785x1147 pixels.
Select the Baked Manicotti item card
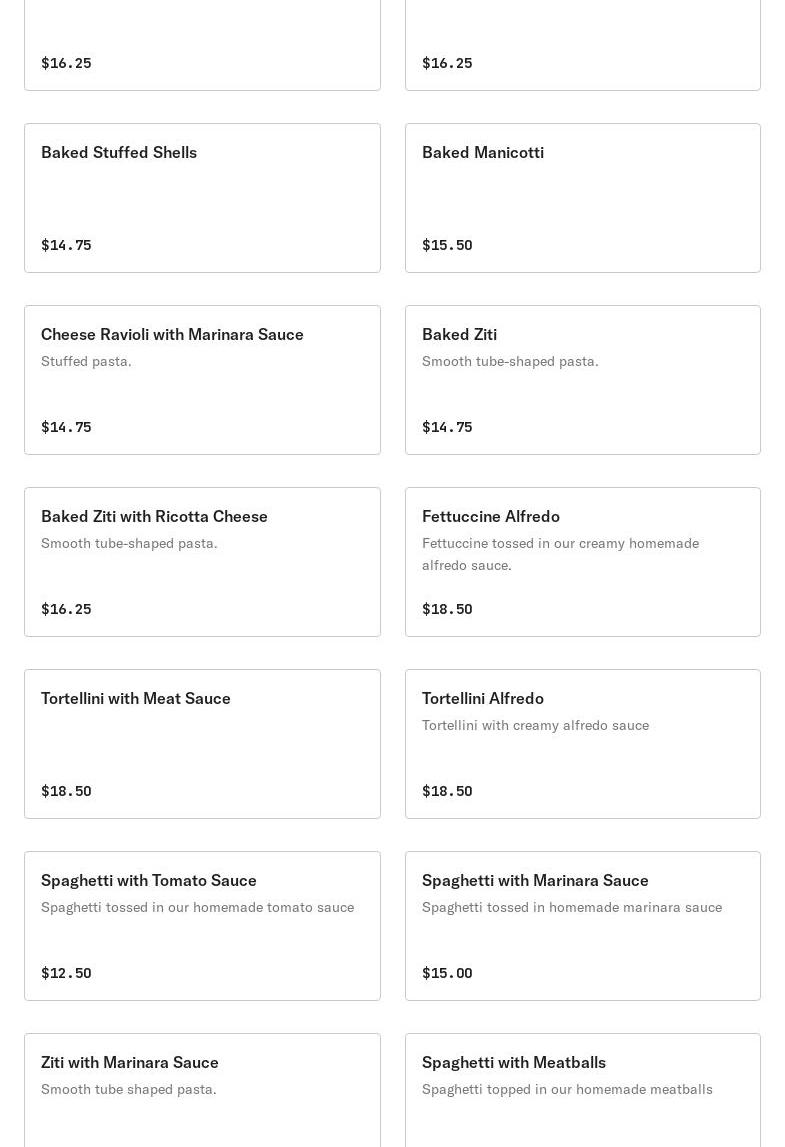[582, 198]
